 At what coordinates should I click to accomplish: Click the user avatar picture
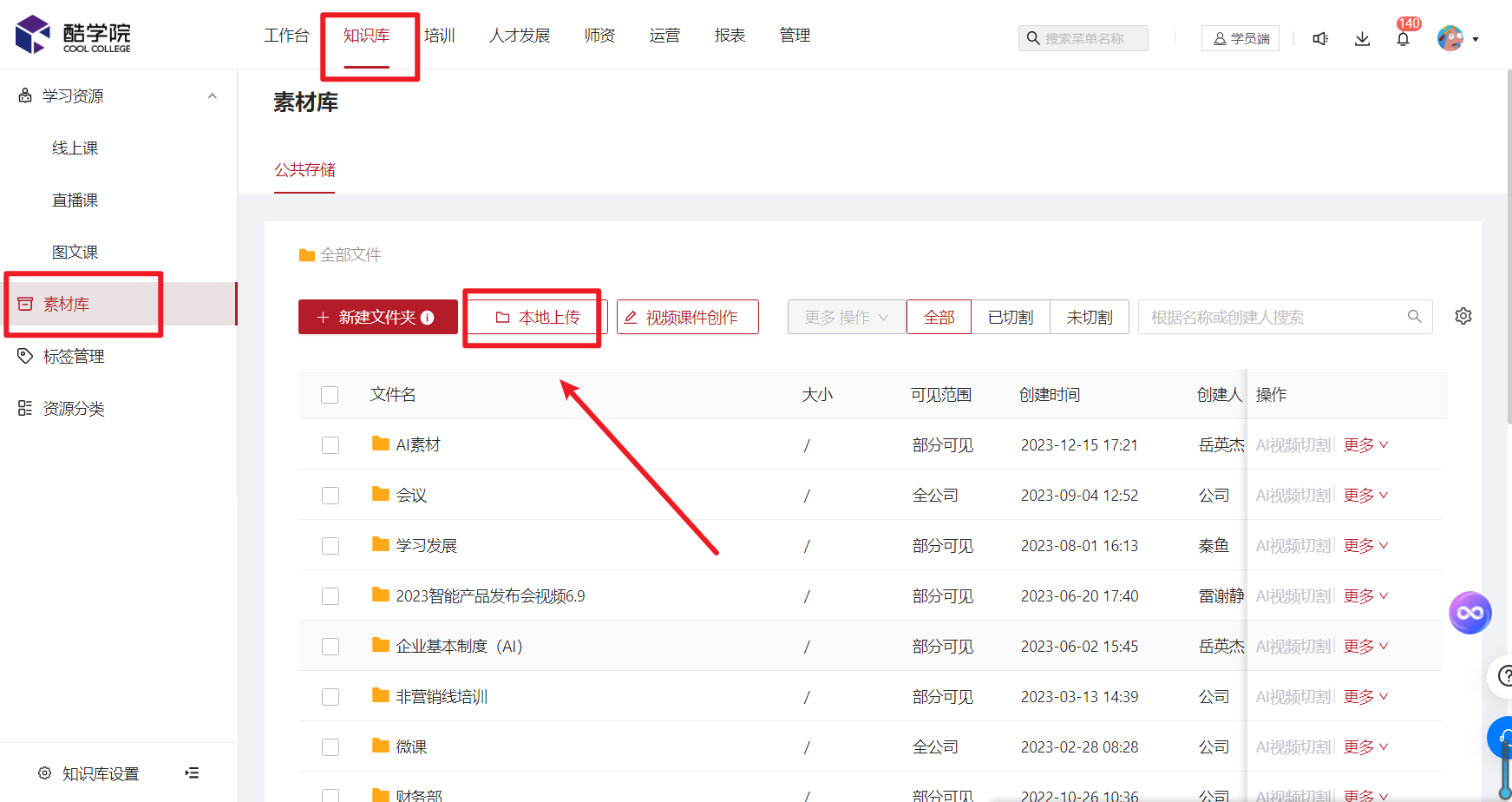click(1450, 38)
